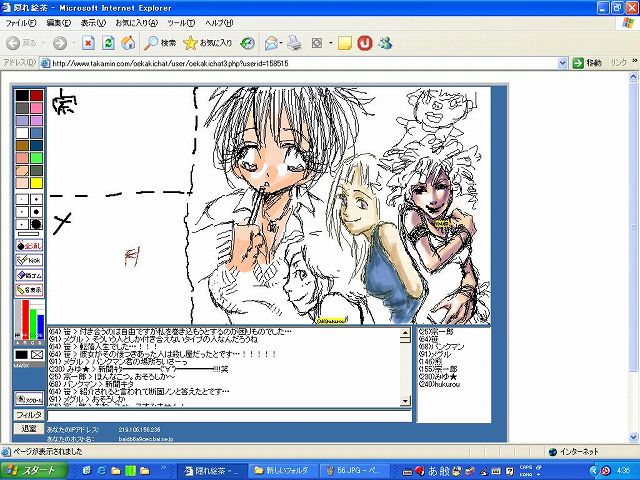Open the ヘルプ(H) menu
This screenshot has height=480, width=640.
(x=219, y=23)
